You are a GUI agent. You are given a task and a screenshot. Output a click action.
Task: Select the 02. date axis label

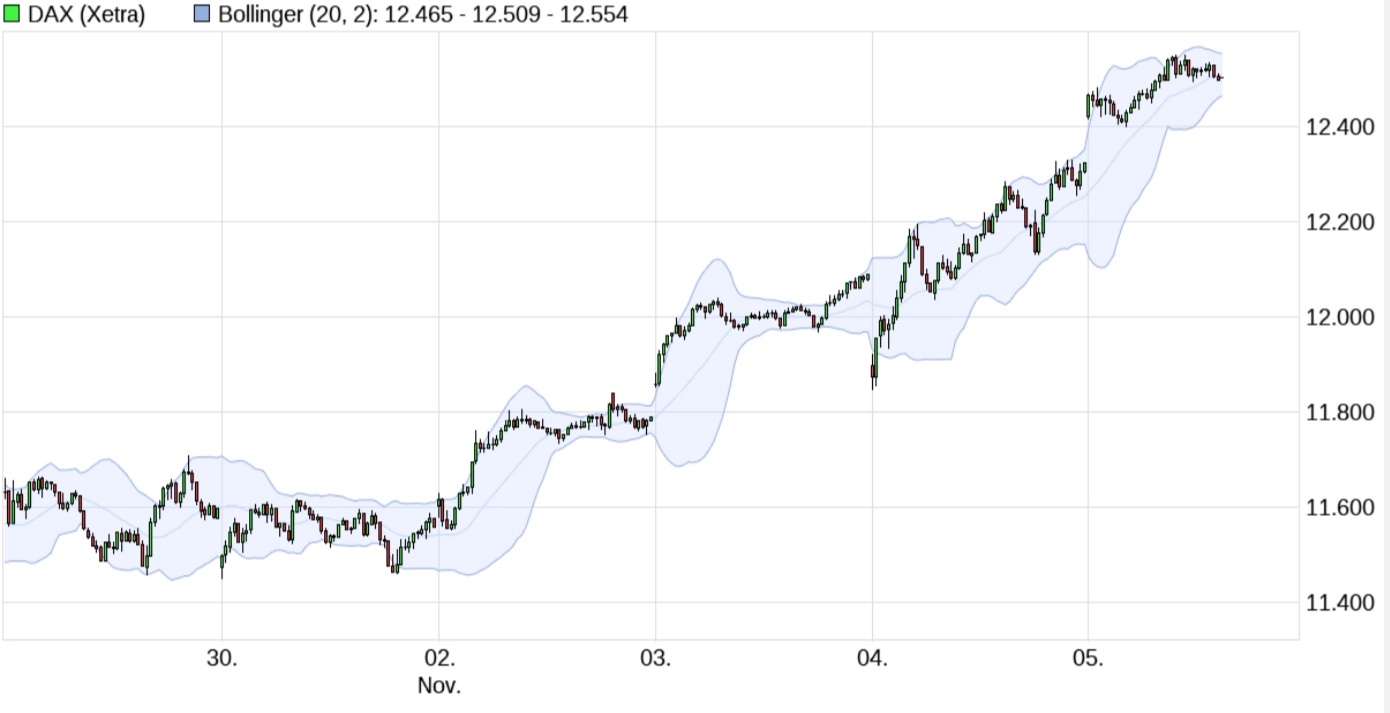(439, 660)
